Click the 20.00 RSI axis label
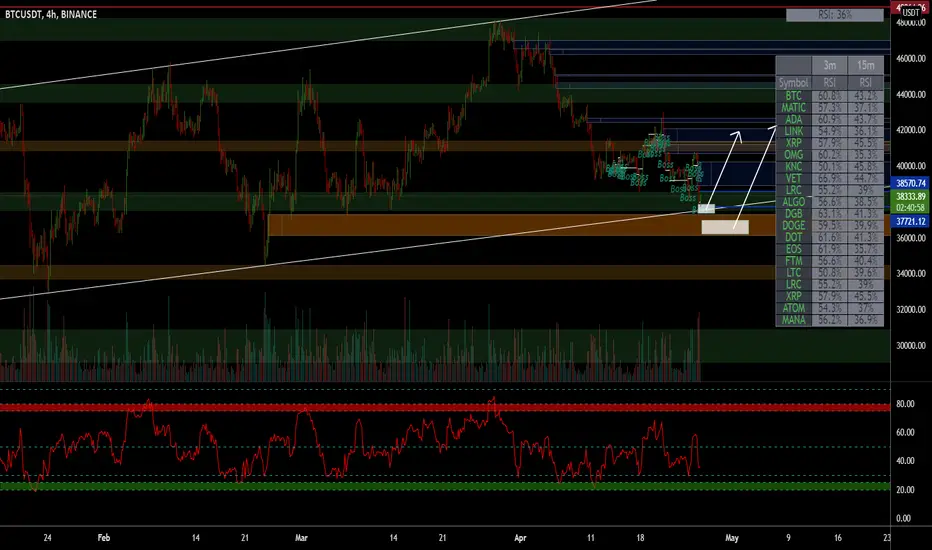932x550 pixels. (905, 489)
